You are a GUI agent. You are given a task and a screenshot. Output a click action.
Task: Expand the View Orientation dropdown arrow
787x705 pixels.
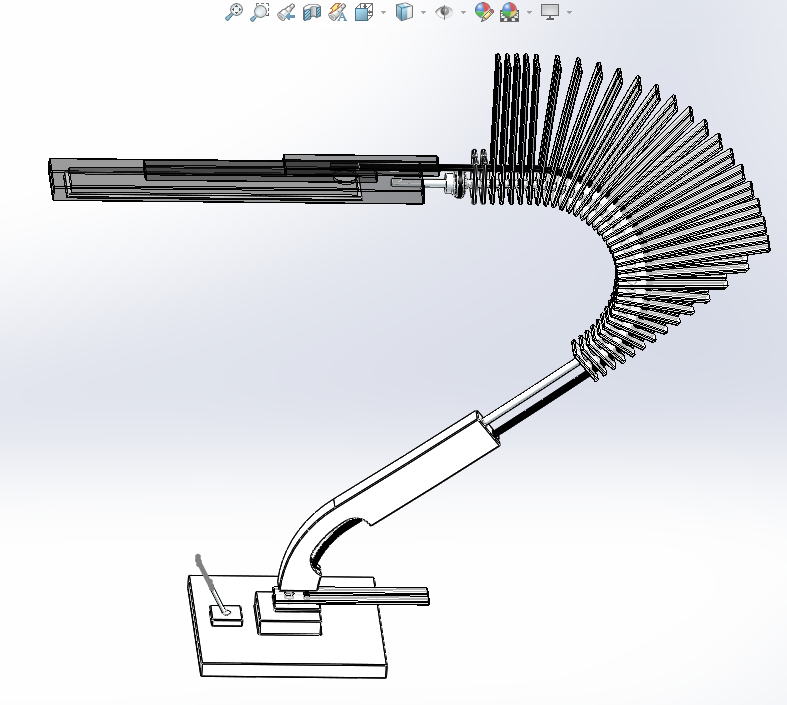(x=383, y=12)
